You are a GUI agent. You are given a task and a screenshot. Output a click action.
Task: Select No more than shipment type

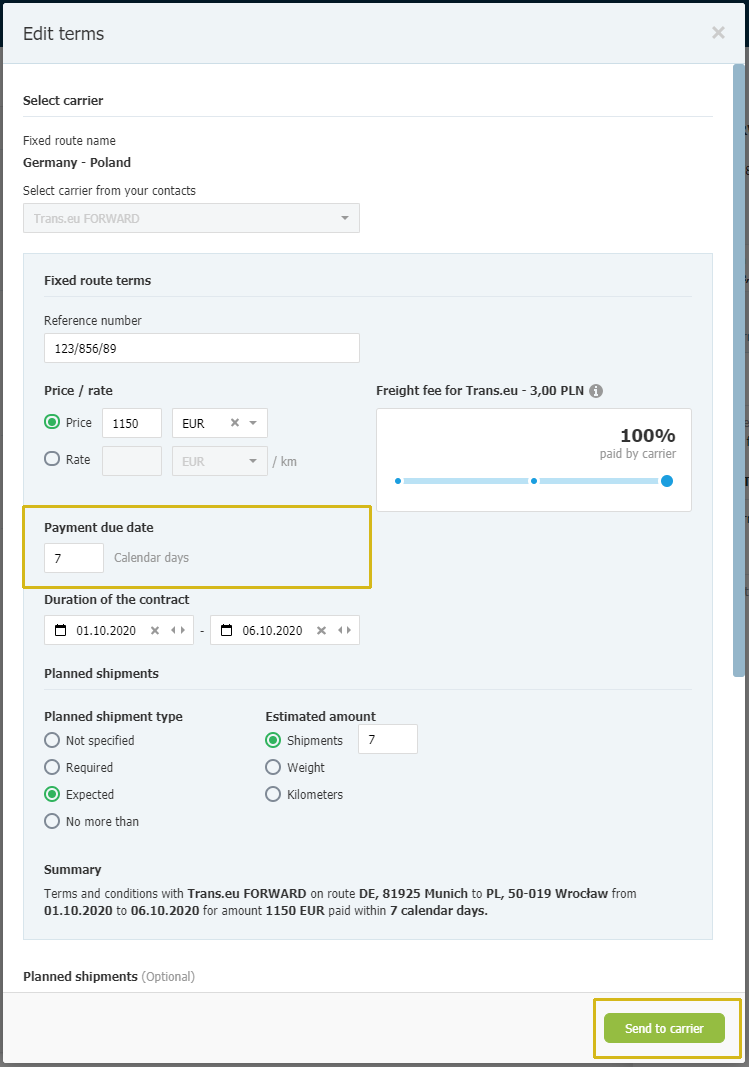[x=52, y=821]
